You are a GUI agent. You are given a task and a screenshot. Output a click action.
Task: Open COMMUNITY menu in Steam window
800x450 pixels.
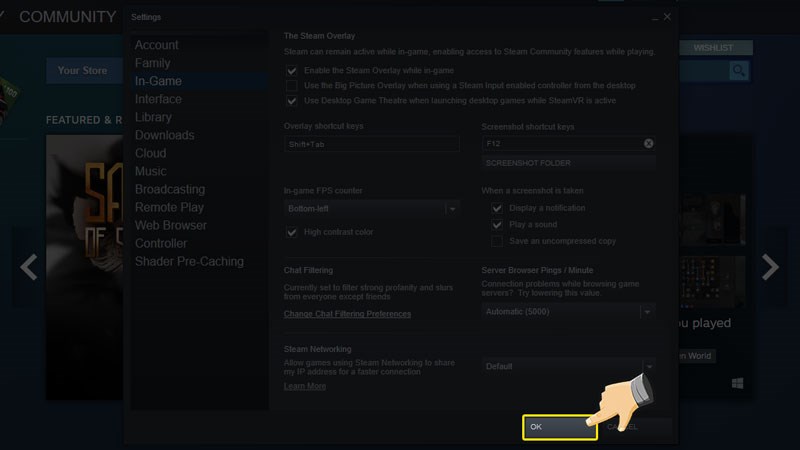point(67,17)
